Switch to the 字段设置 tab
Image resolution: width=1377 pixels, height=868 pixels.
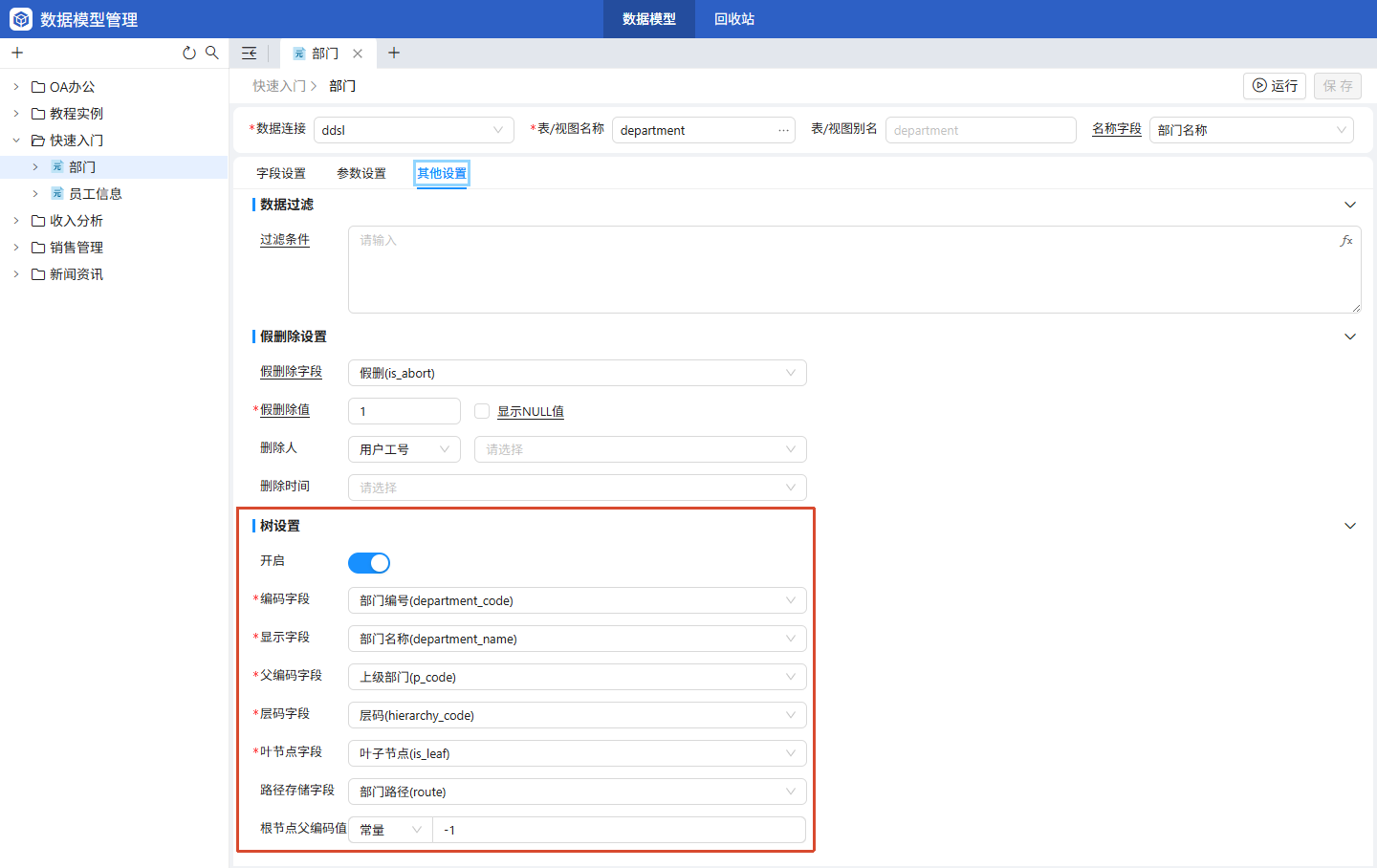[x=281, y=173]
